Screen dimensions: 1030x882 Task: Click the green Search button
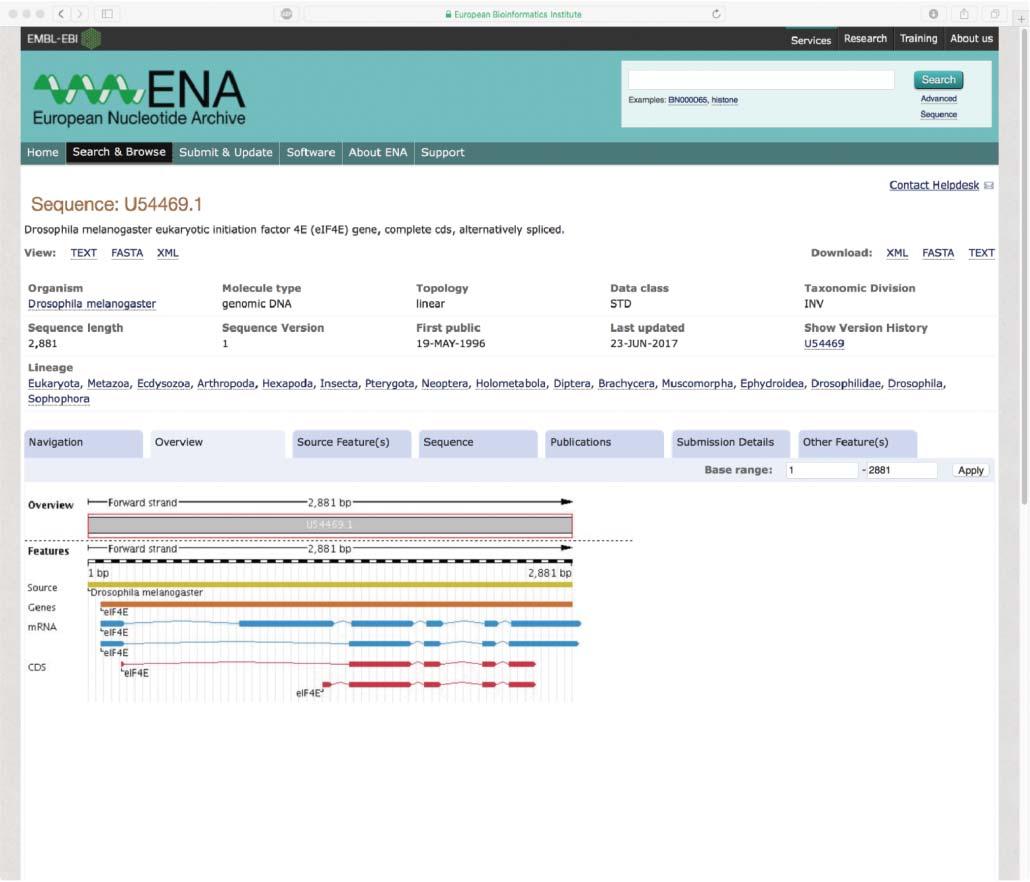click(x=938, y=79)
